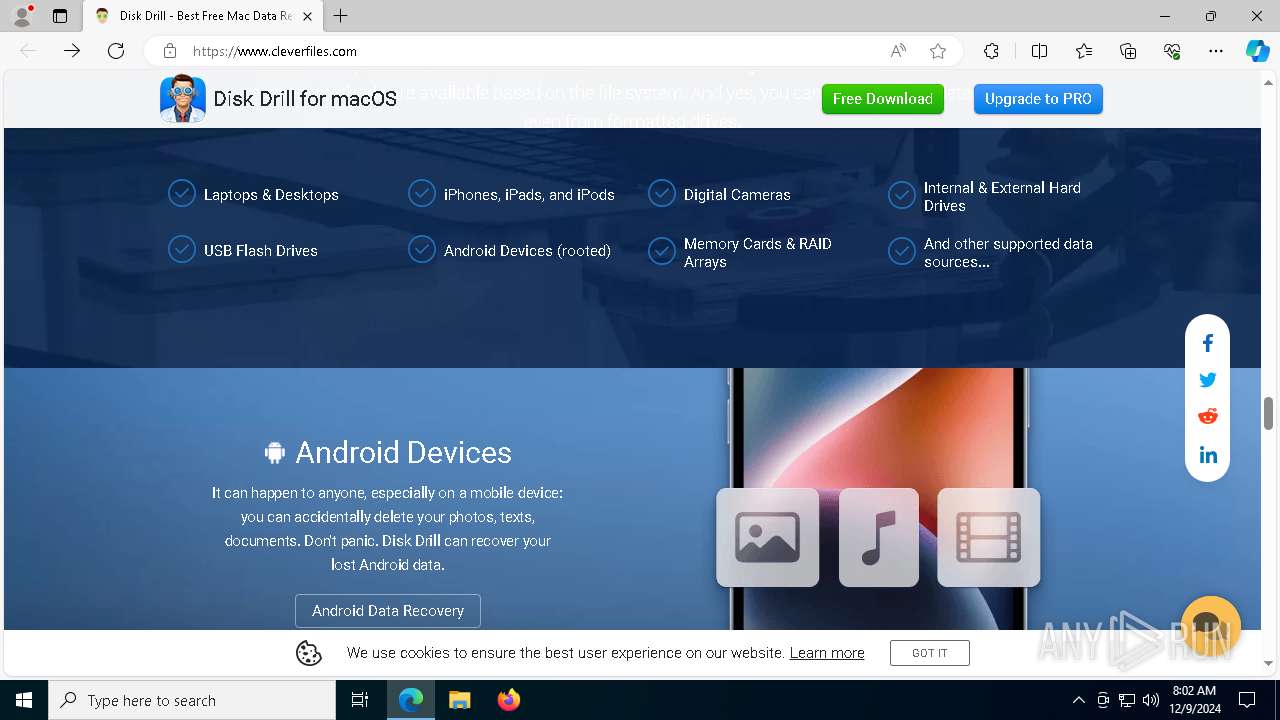Open Settings and more ellipsis menu

[1216, 51]
